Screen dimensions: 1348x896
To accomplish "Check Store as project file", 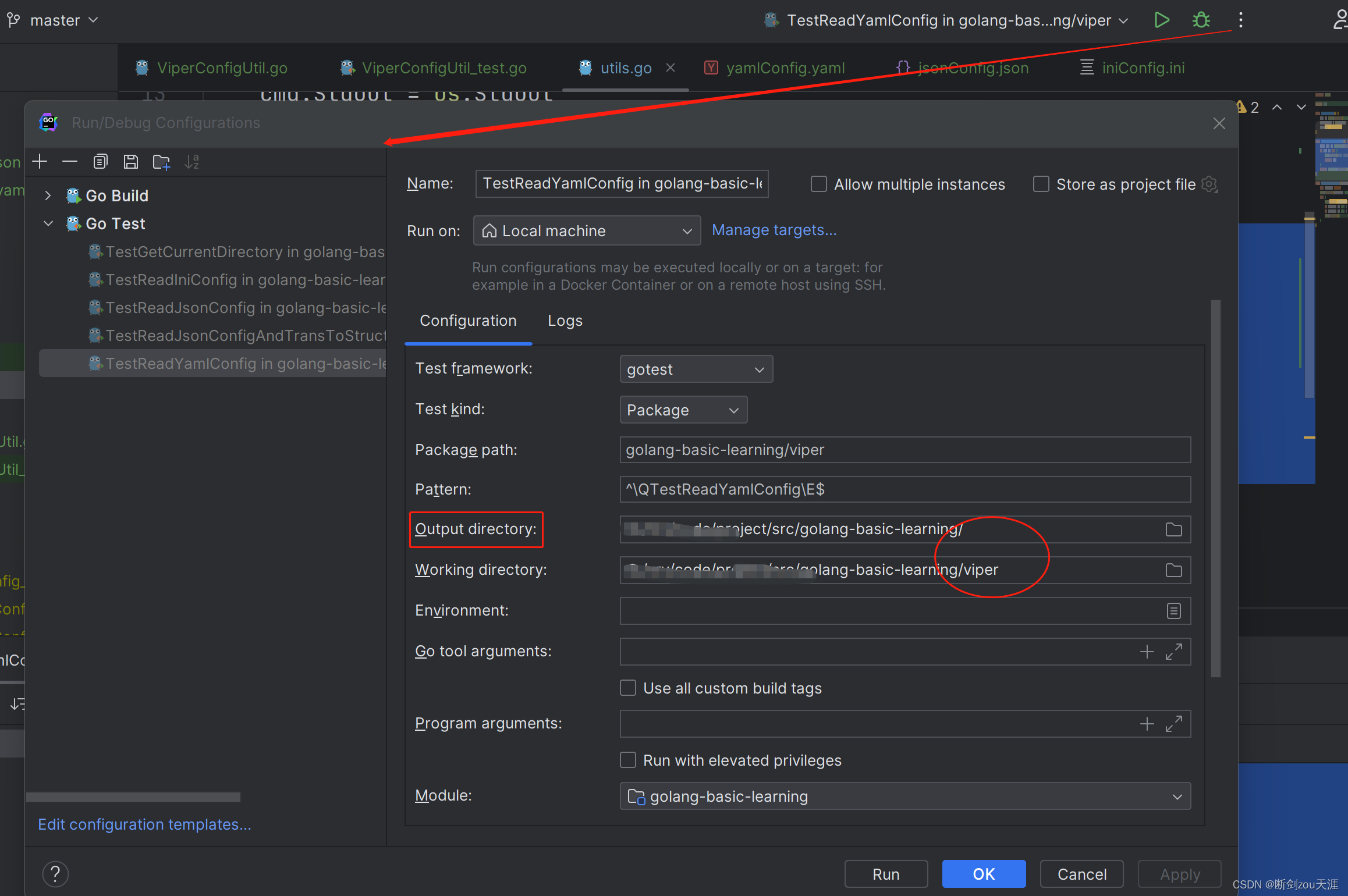I will click(1041, 184).
